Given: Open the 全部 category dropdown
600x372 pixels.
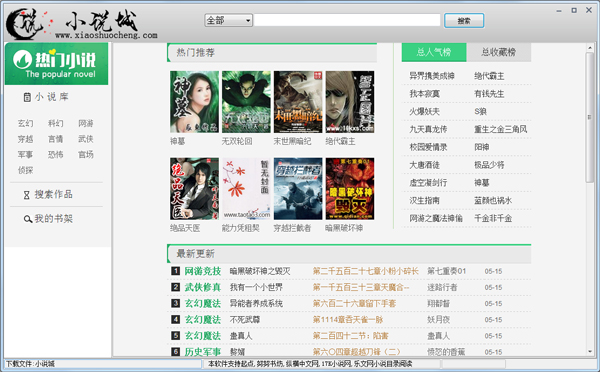Looking at the screenshot, I should [228, 20].
